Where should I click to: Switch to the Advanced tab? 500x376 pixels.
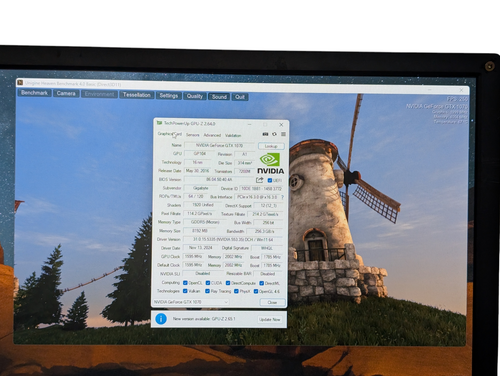212,135
